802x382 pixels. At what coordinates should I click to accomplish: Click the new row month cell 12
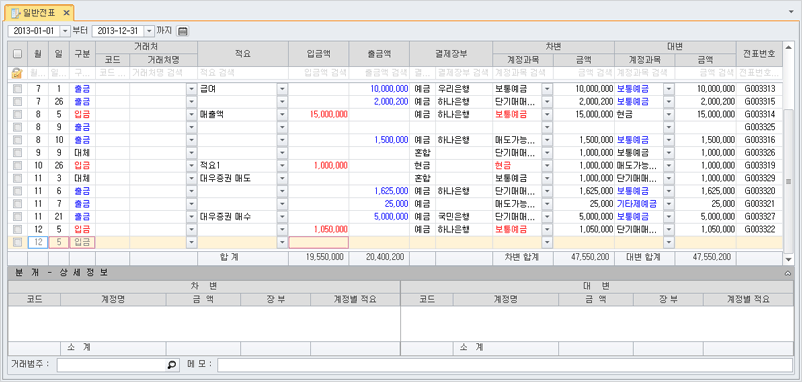(38, 242)
